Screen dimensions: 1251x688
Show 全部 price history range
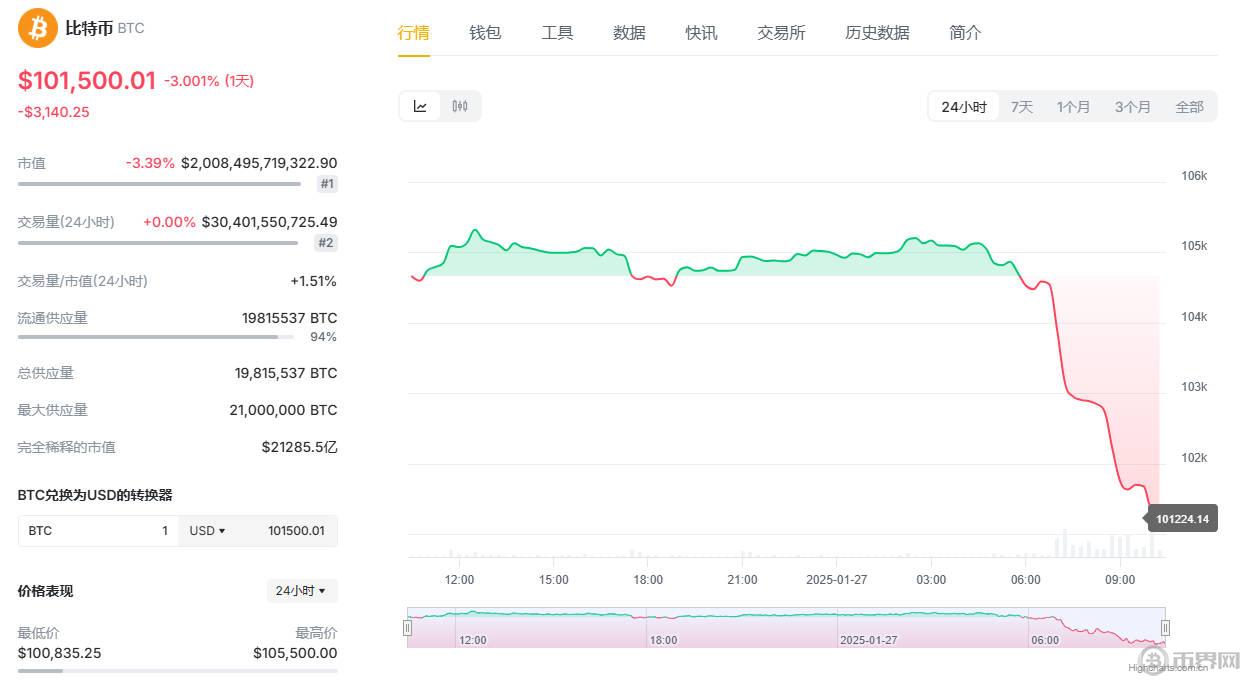click(1189, 107)
